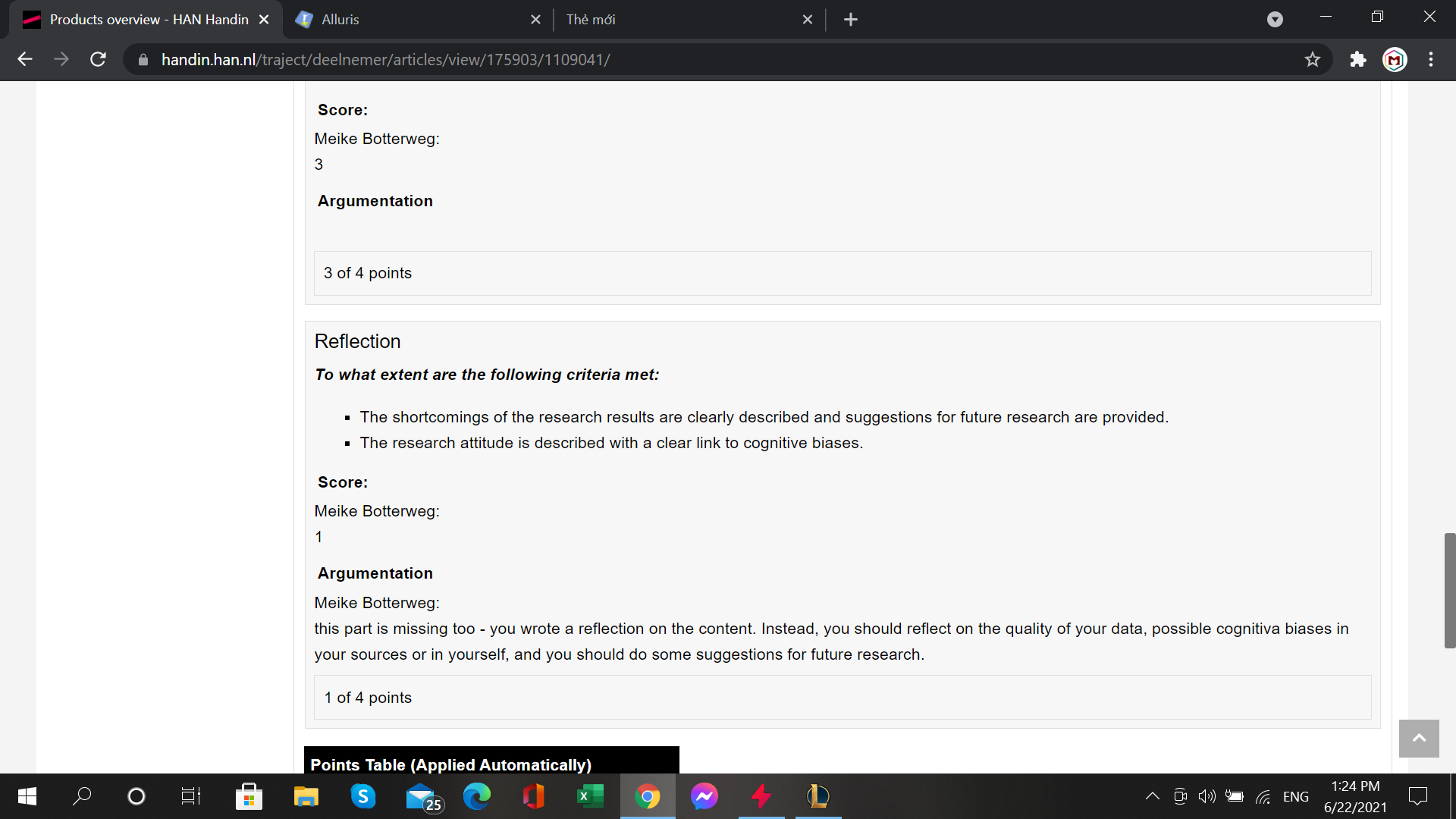The height and width of the screenshot is (819, 1456).
Task: Click the research attitude cognitive biases criterion
Action: [611, 443]
